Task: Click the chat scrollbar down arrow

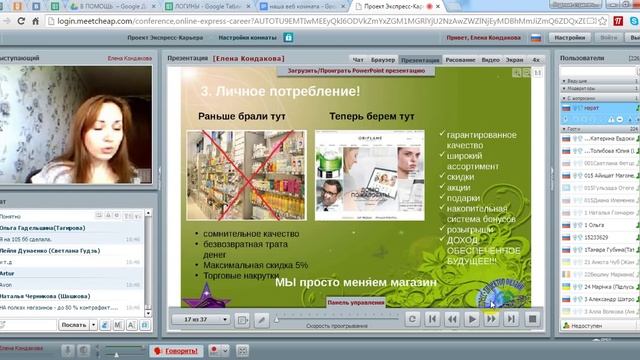Action: click(x=148, y=313)
